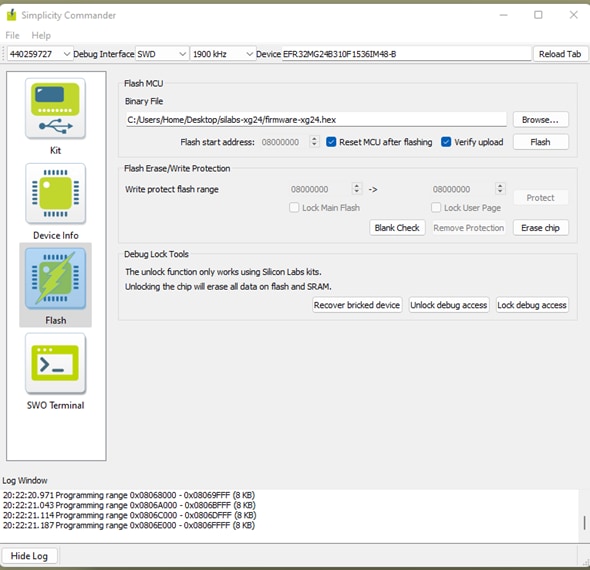This screenshot has width=590, height=570.
Task: Click the Unlock debug access button
Action: pyautogui.click(x=449, y=305)
